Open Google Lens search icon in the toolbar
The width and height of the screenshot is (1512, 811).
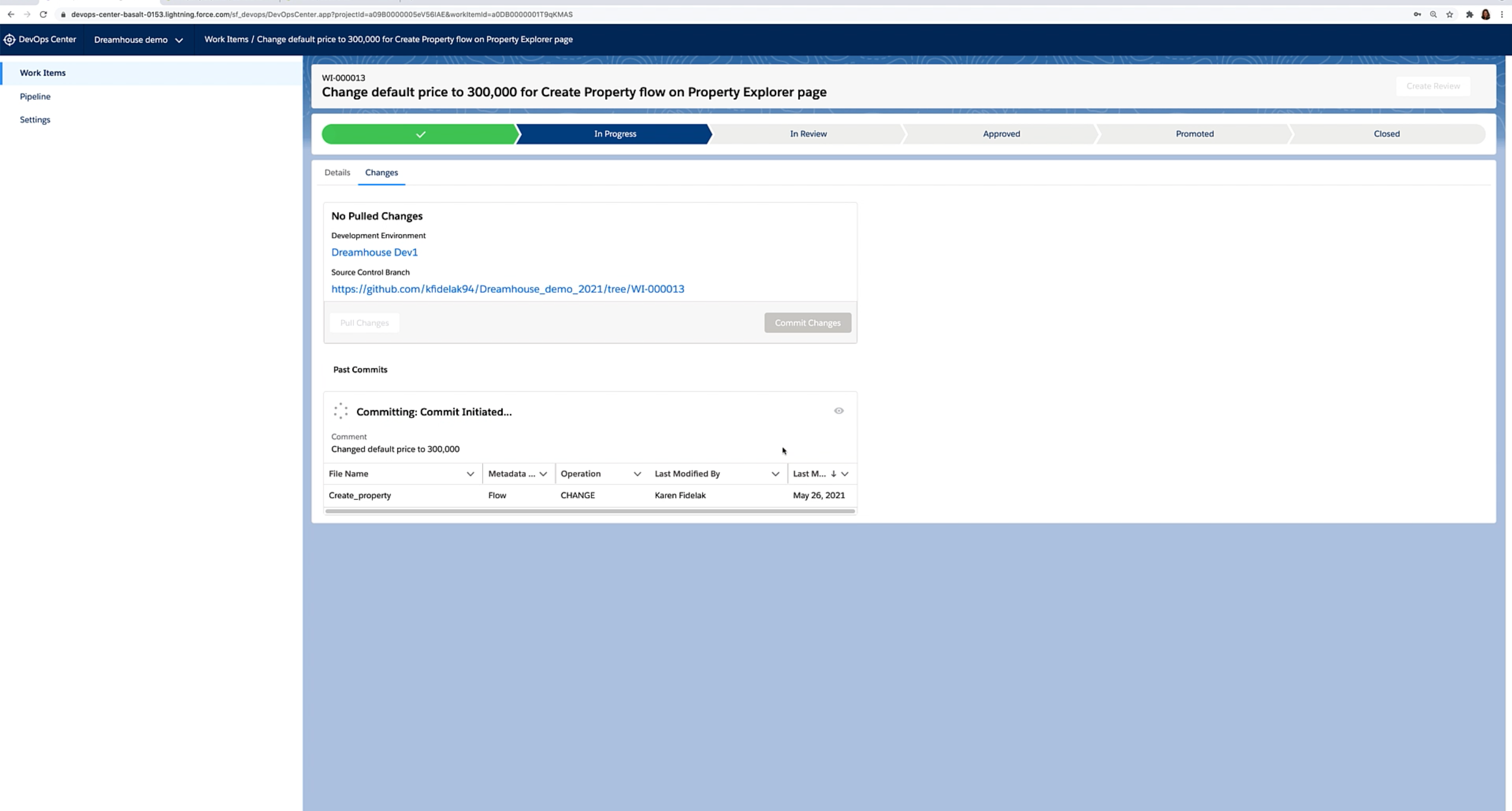click(x=1433, y=14)
